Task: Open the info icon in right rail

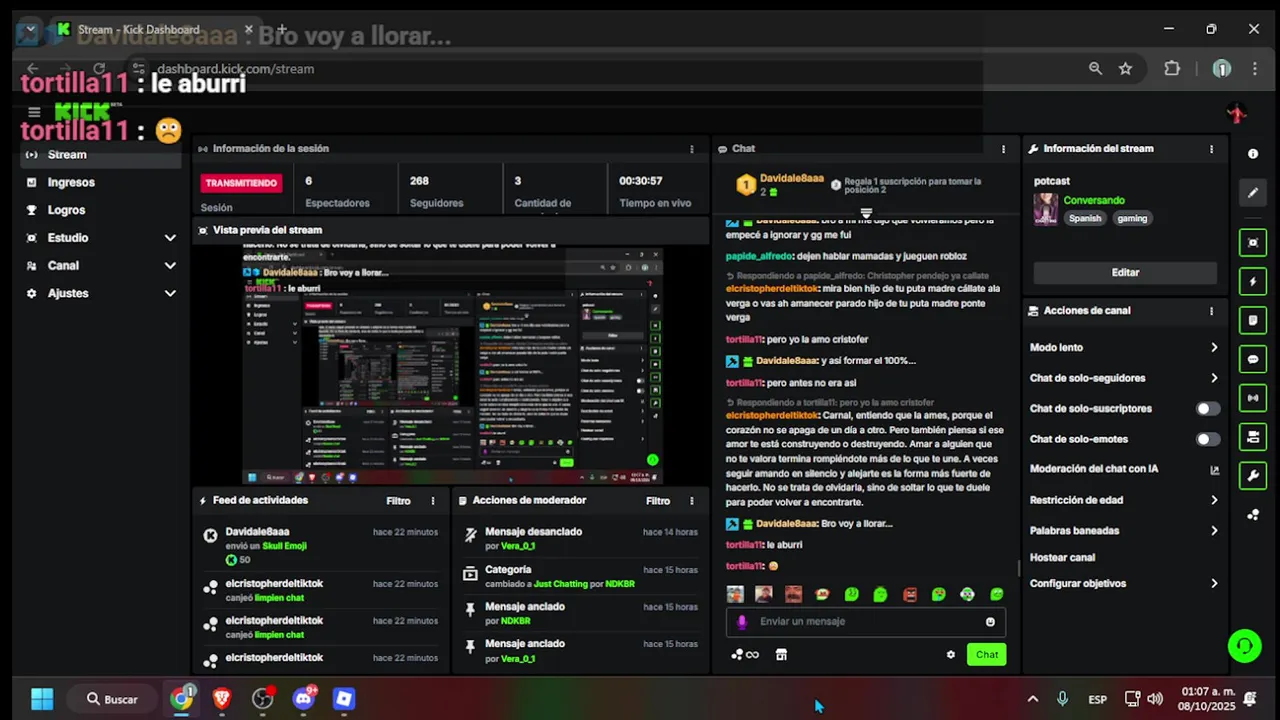Action: (1253, 154)
